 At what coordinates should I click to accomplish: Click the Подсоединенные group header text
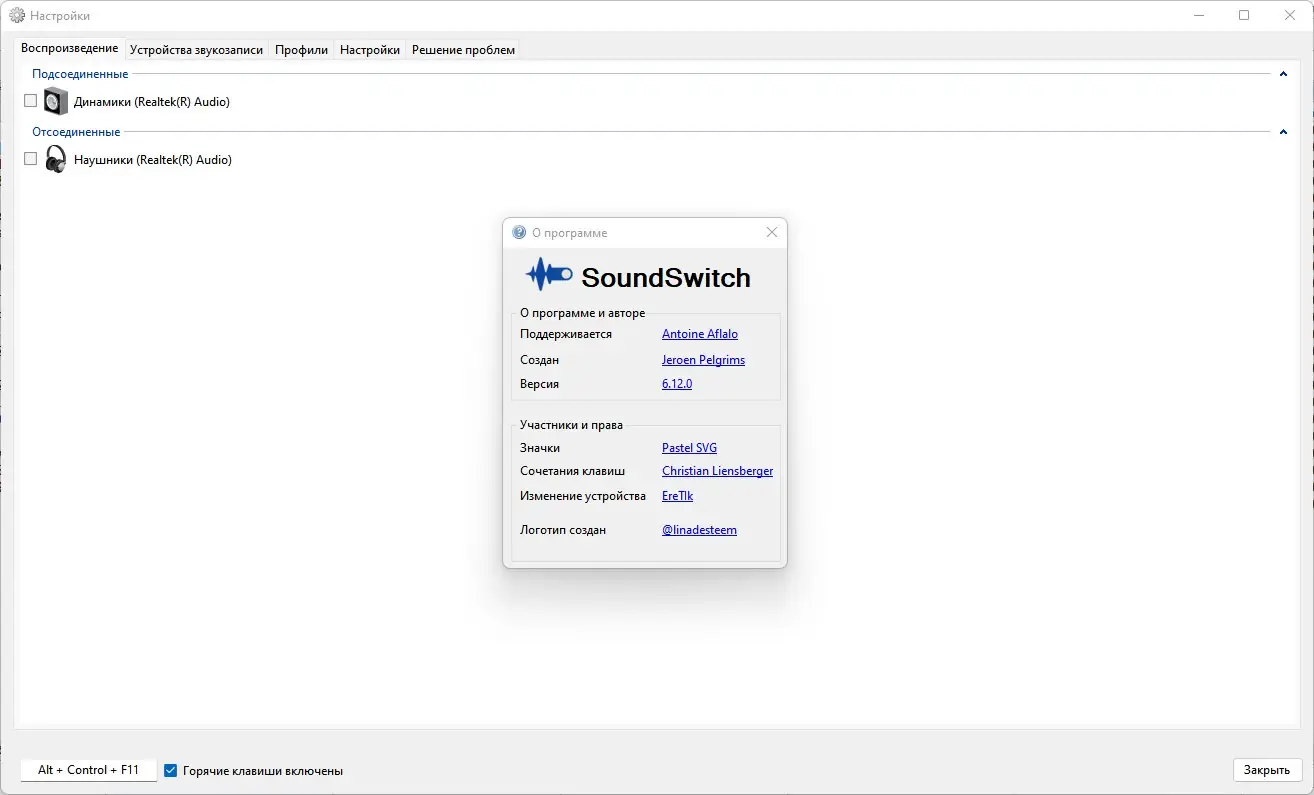click(x=80, y=74)
